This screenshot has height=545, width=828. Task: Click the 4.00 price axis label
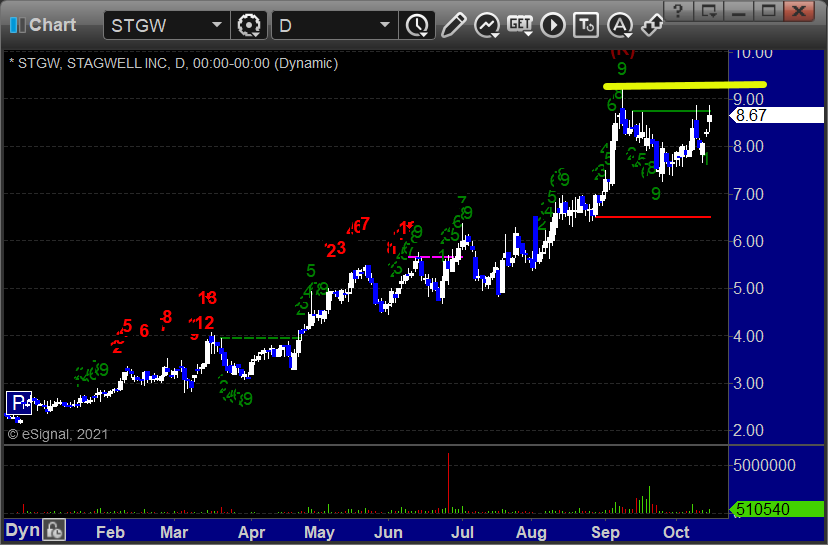pos(748,336)
